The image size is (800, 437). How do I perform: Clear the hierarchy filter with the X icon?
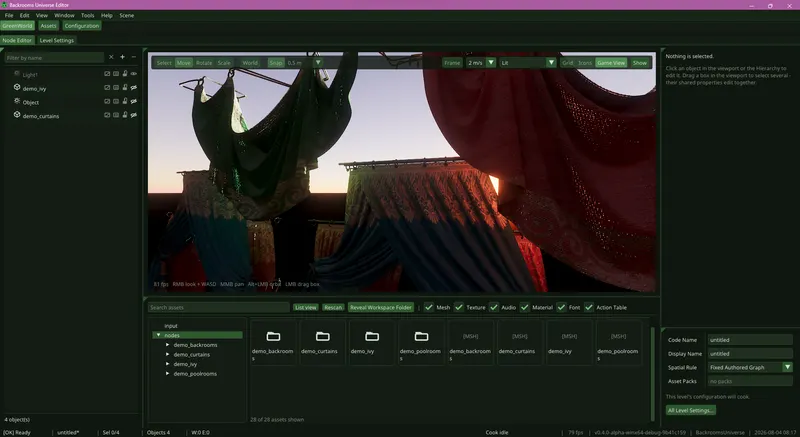coord(111,57)
